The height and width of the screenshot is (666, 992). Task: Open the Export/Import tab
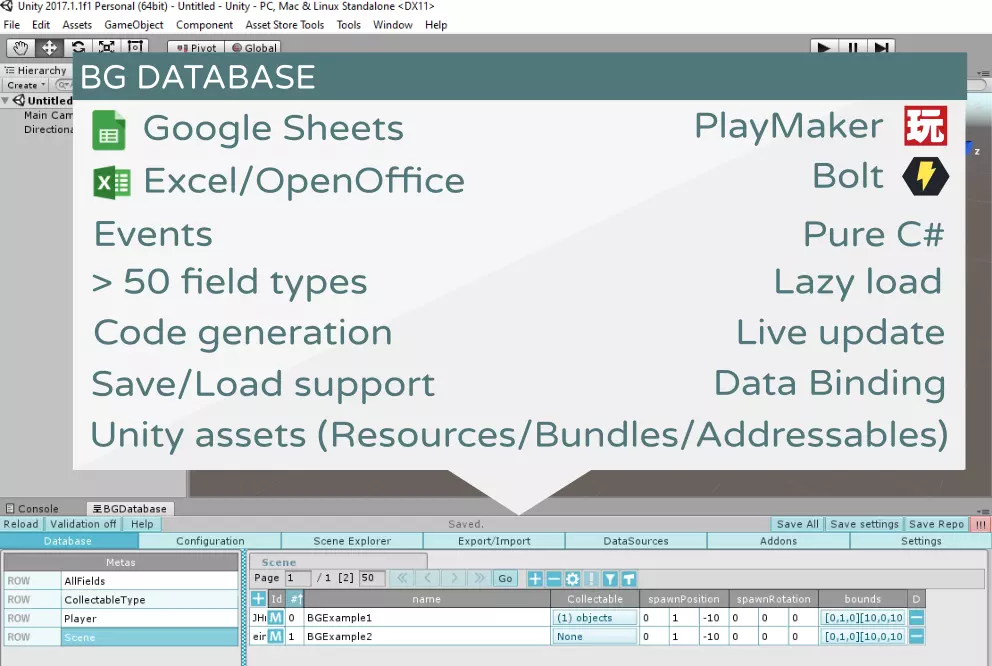coord(494,541)
